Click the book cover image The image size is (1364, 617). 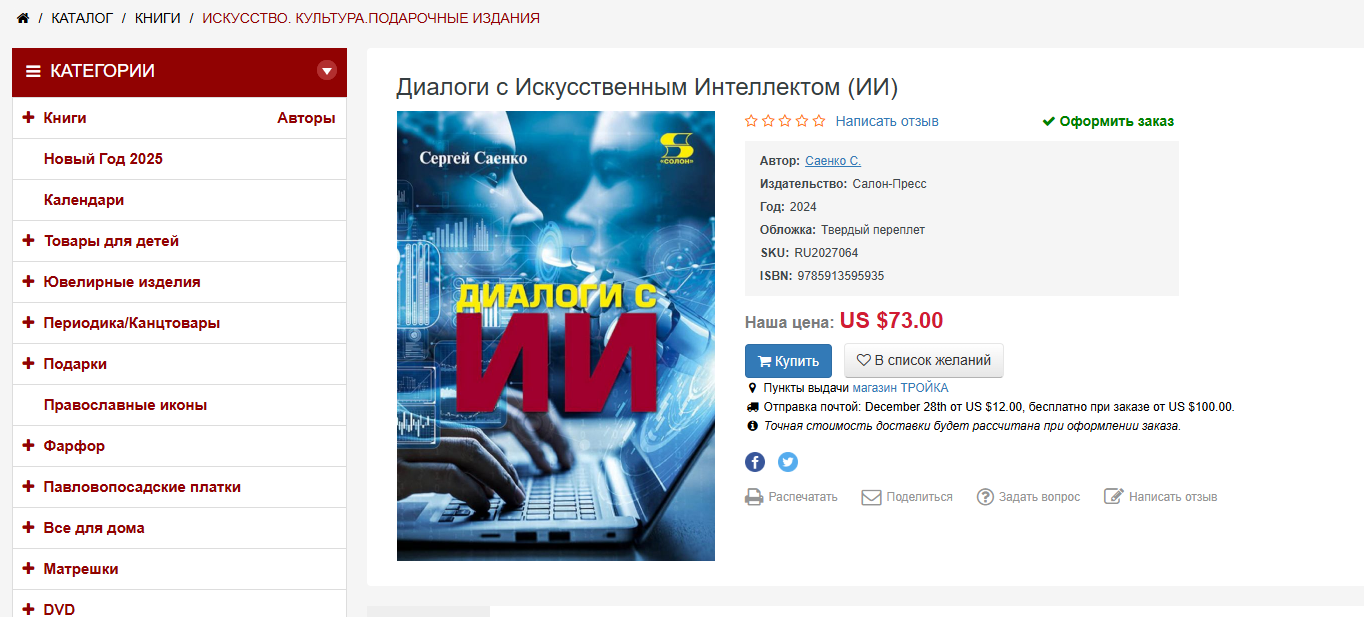coord(556,336)
